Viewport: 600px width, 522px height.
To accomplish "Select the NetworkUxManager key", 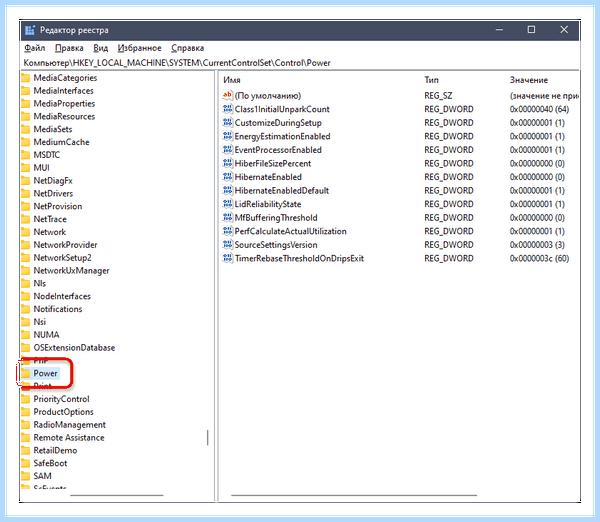I will click(x=72, y=271).
